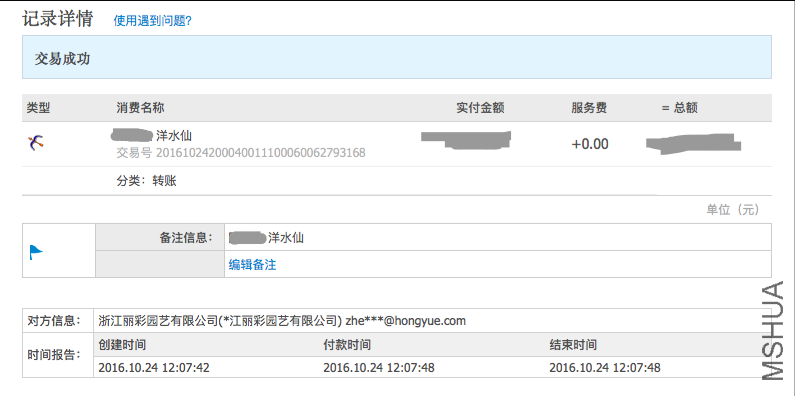The width and height of the screenshot is (795, 396).
Task: Select the 记录详情 page heading
Action: click(58, 19)
